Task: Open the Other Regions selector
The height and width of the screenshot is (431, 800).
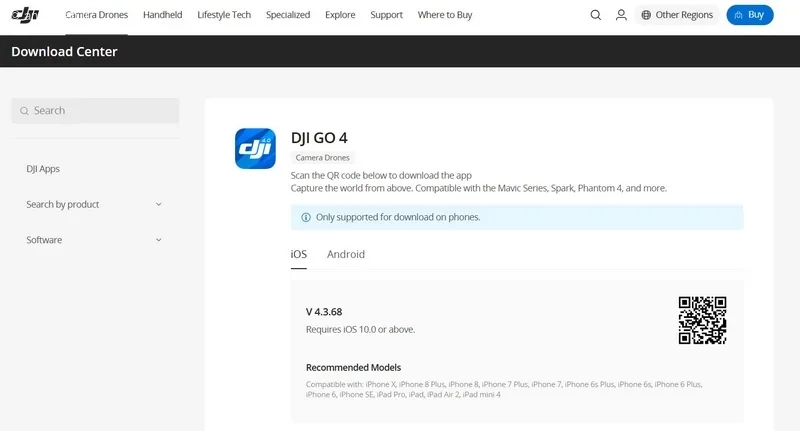Action: (x=677, y=15)
